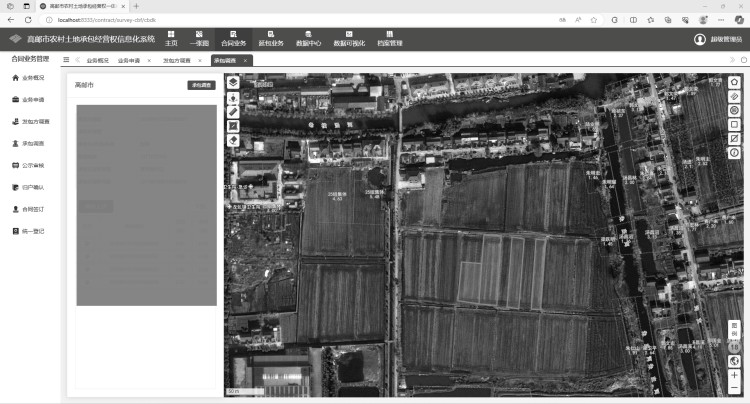The width and height of the screenshot is (750, 404).
Task: Select the rectangle draw tool on right toolbar
Action: click(x=734, y=124)
